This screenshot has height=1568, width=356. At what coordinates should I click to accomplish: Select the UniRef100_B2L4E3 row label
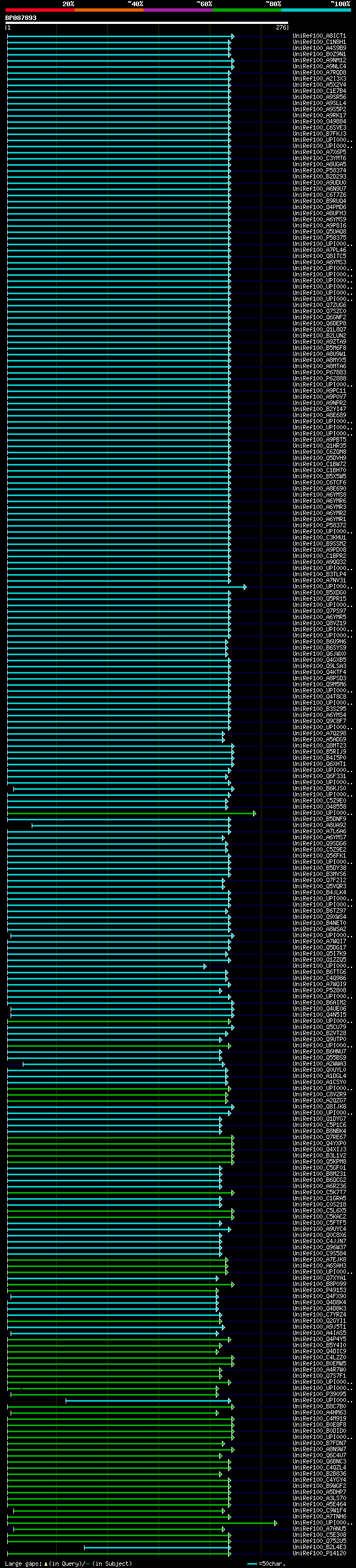(x=319, y=1547)
